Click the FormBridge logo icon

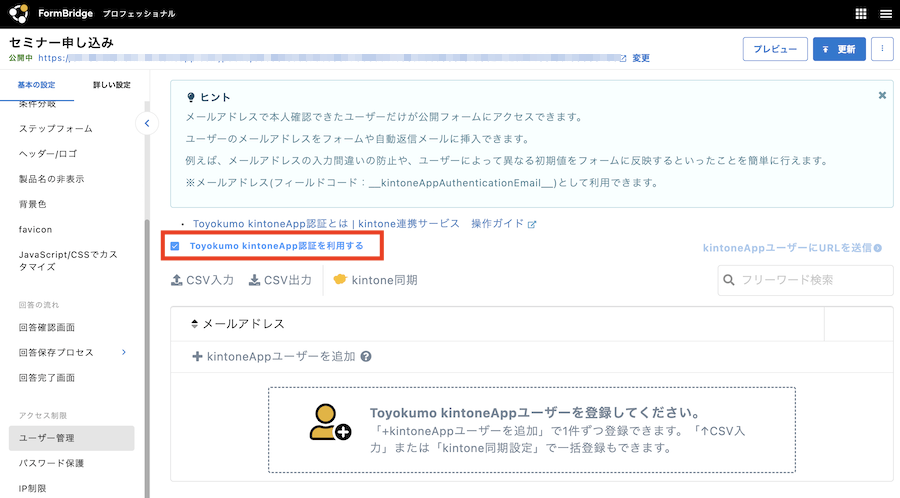point(19,14)
